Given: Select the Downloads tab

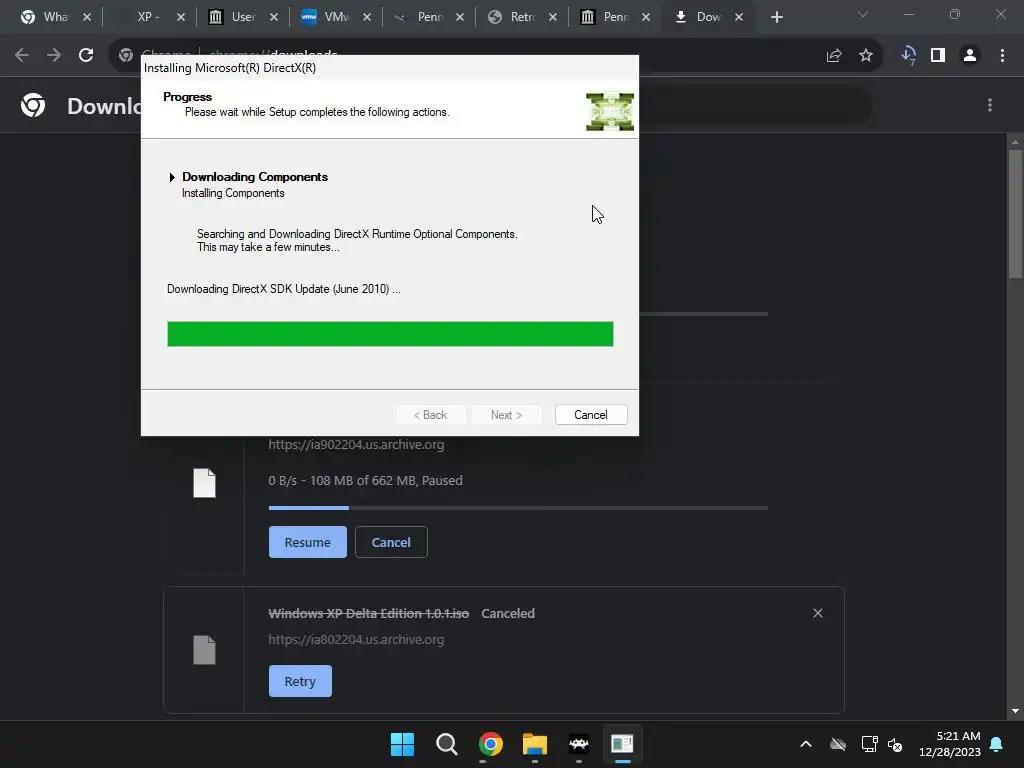Looking at the screenshot, I should (x=707, y=17).
